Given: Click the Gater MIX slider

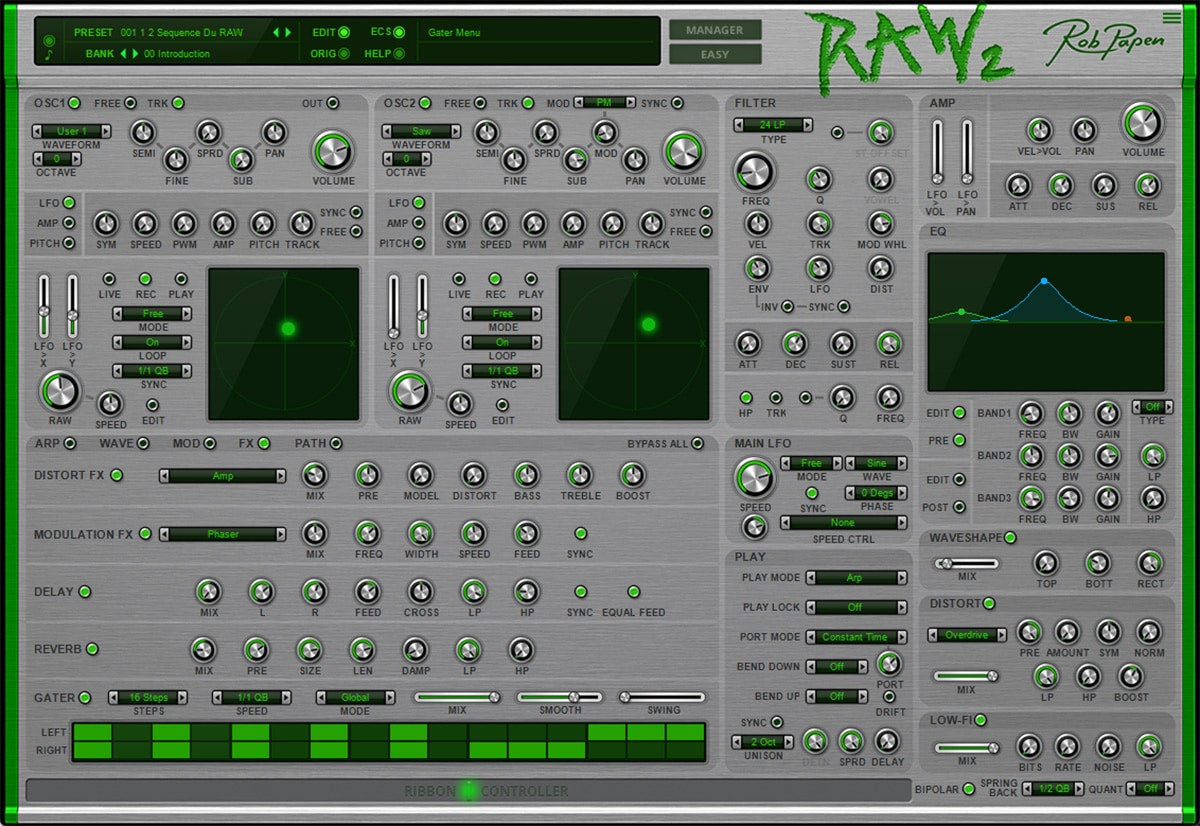Looking at the screenshot, I should pyautogui.click(x=458, y=696).
